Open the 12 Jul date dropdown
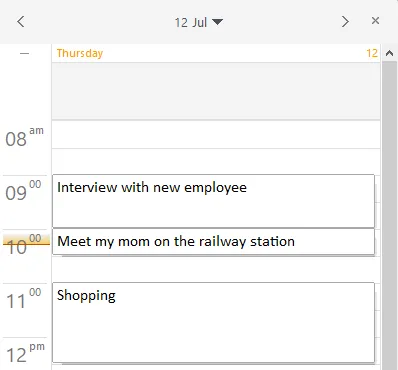 coord(199,22)
